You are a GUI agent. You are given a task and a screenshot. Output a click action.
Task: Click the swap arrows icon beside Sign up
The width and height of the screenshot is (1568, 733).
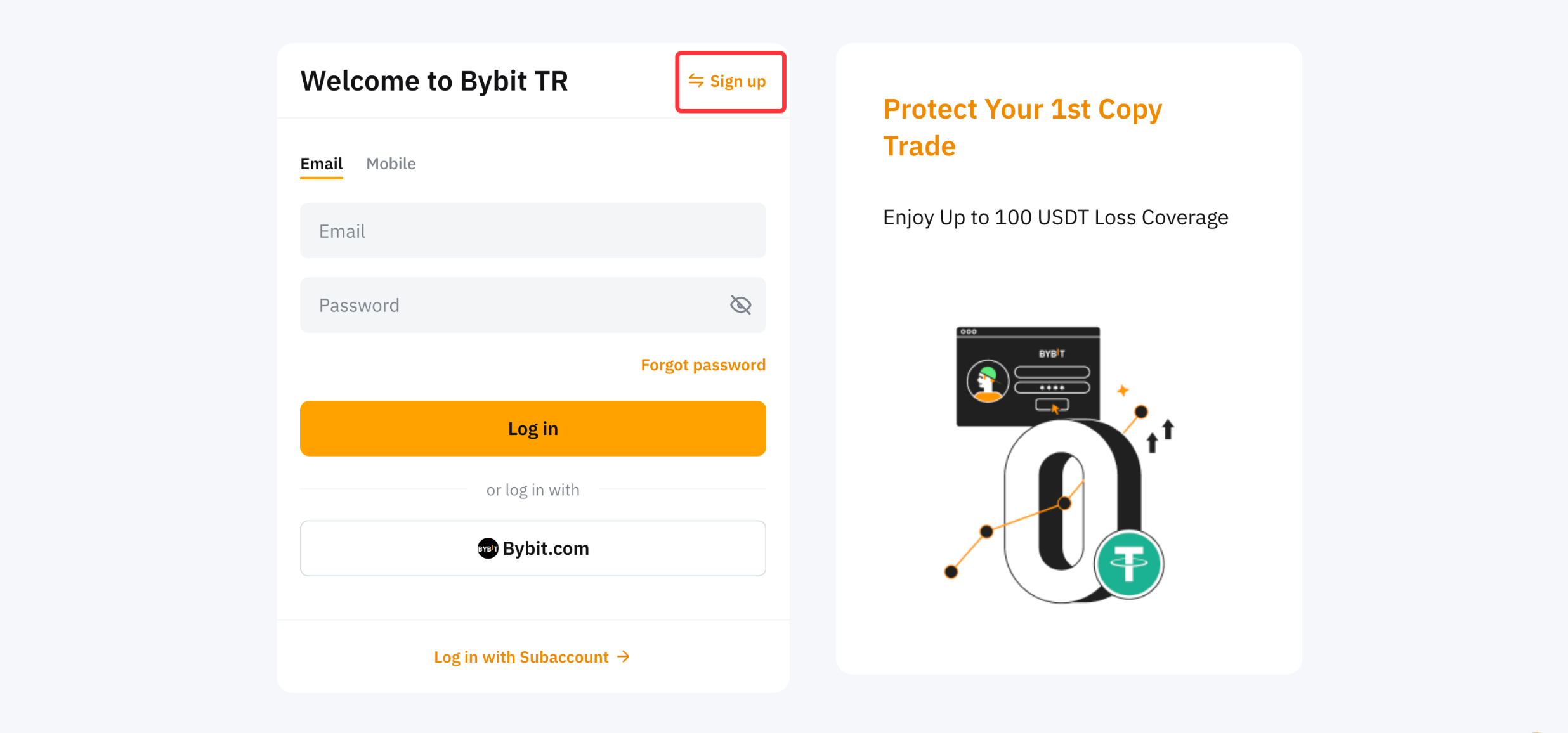[x=696, y=81]
